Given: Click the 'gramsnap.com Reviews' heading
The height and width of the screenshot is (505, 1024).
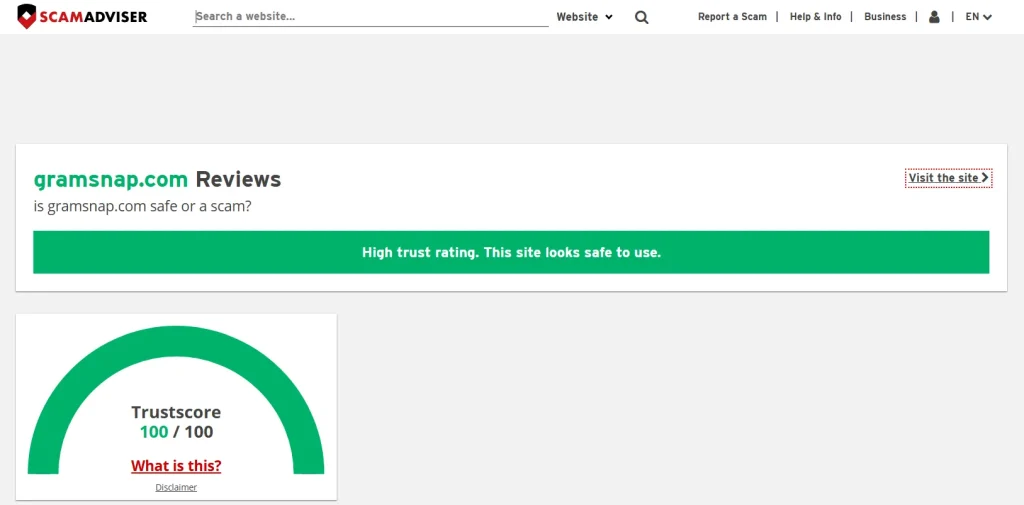Looking at the screenshot, I should (157, 179).
